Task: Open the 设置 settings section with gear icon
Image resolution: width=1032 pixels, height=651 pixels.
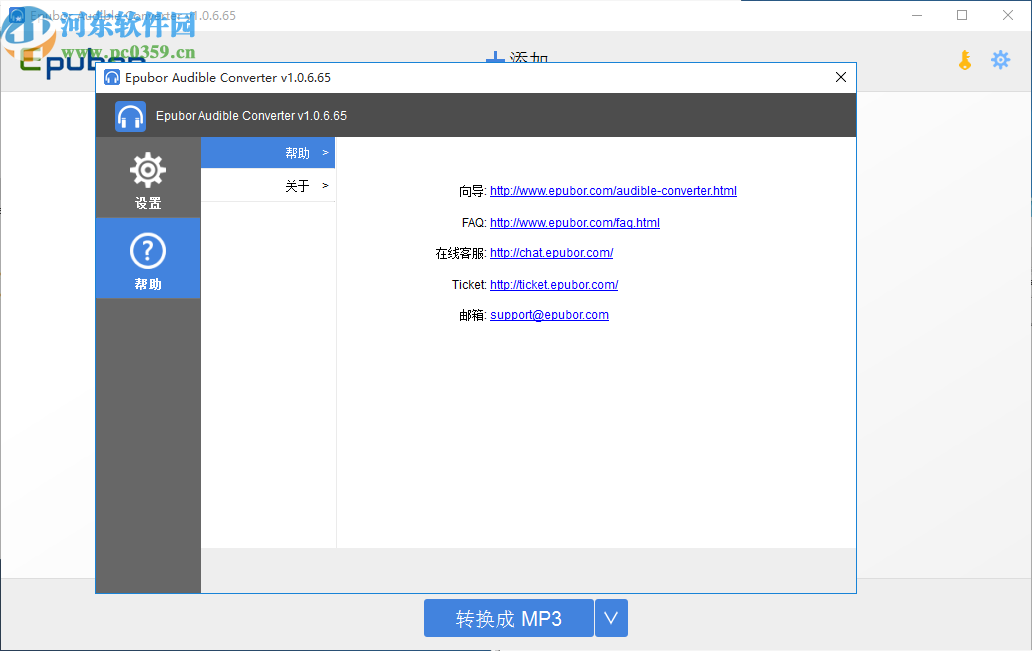Action: 147,178
